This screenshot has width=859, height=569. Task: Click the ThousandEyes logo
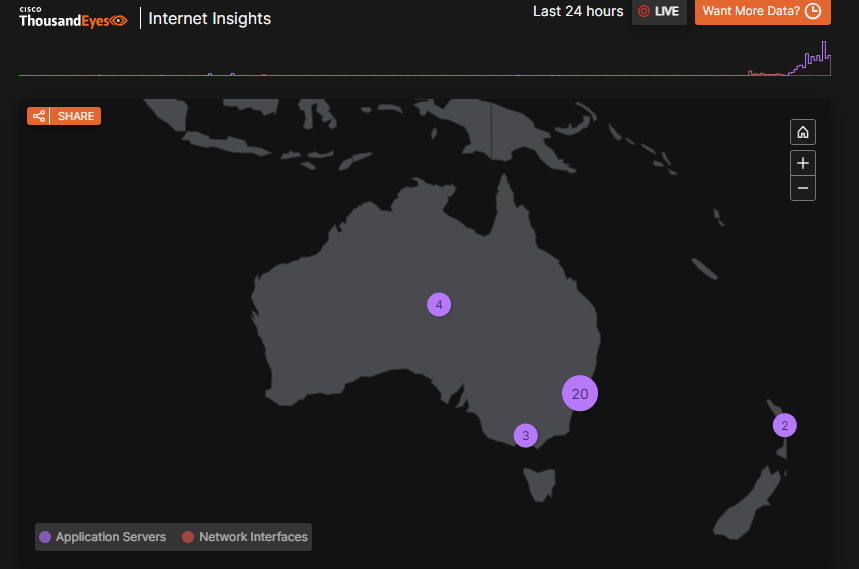point(73,17)
